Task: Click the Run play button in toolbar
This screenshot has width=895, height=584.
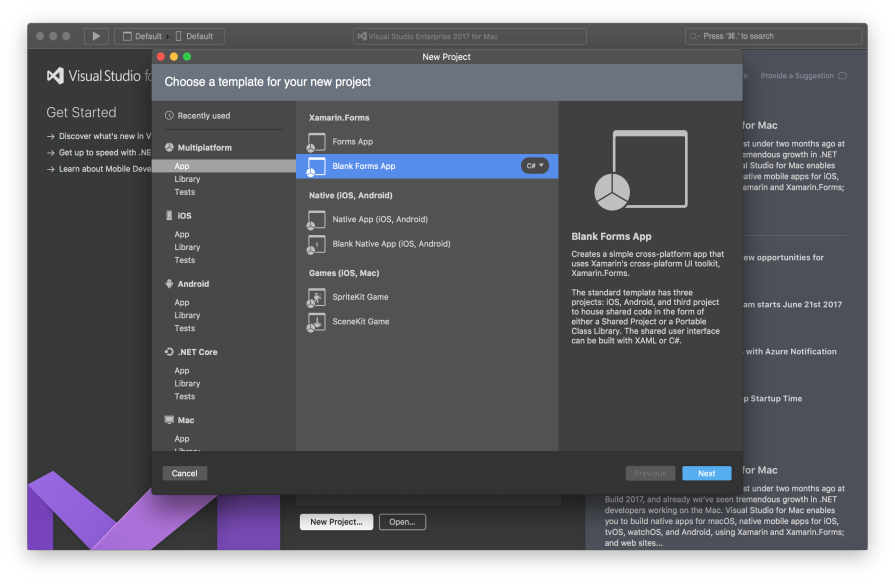Action: pos(96,36)
